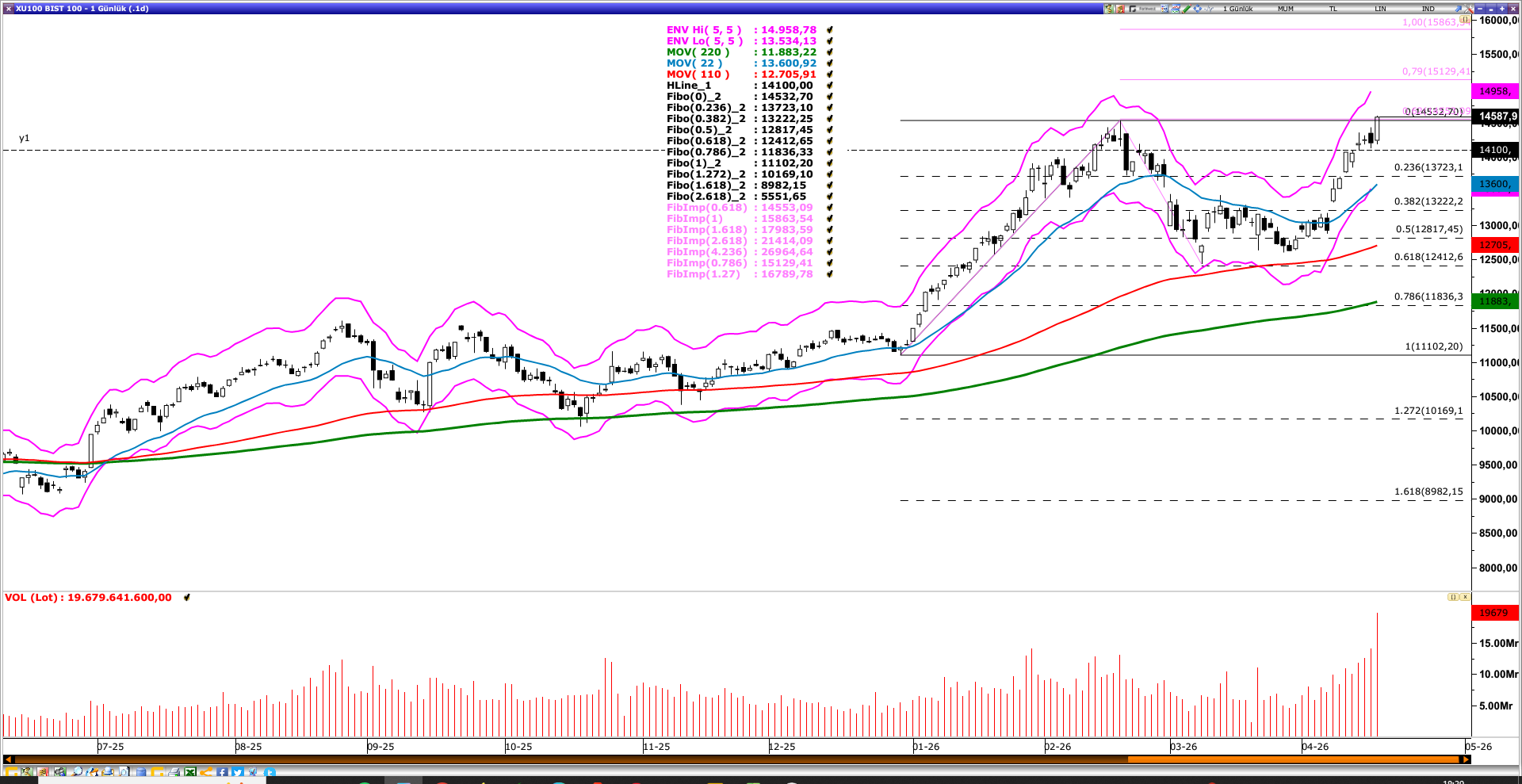1522x784 pixels.
Task: Click the orange share icon in the bottom toolbar
Action: point(207,772)
